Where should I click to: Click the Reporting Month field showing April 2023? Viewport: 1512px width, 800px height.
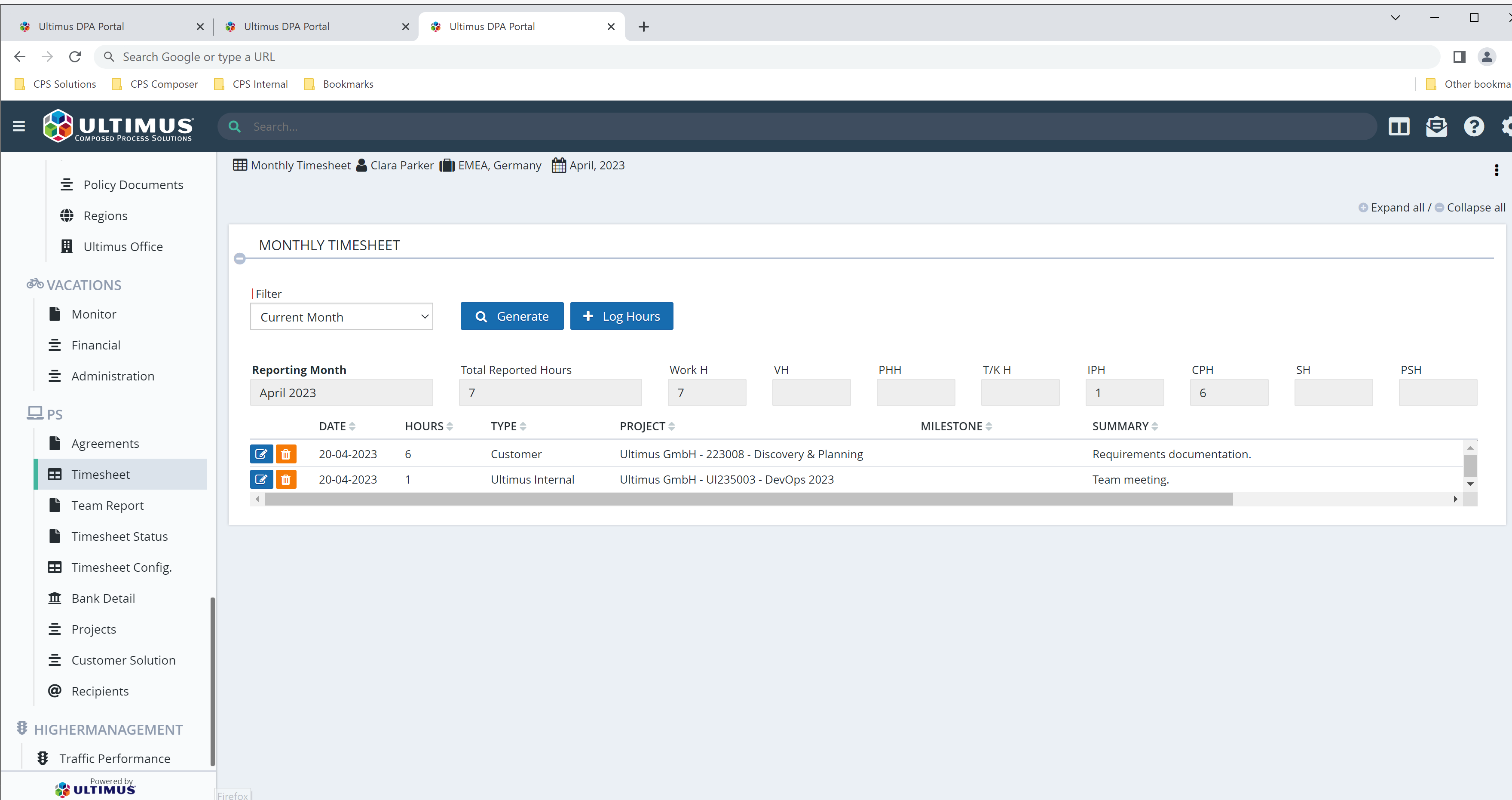342,392
